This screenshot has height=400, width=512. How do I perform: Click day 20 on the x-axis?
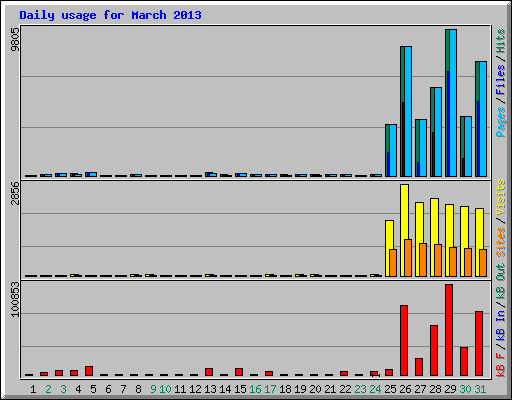click(315, 389)
